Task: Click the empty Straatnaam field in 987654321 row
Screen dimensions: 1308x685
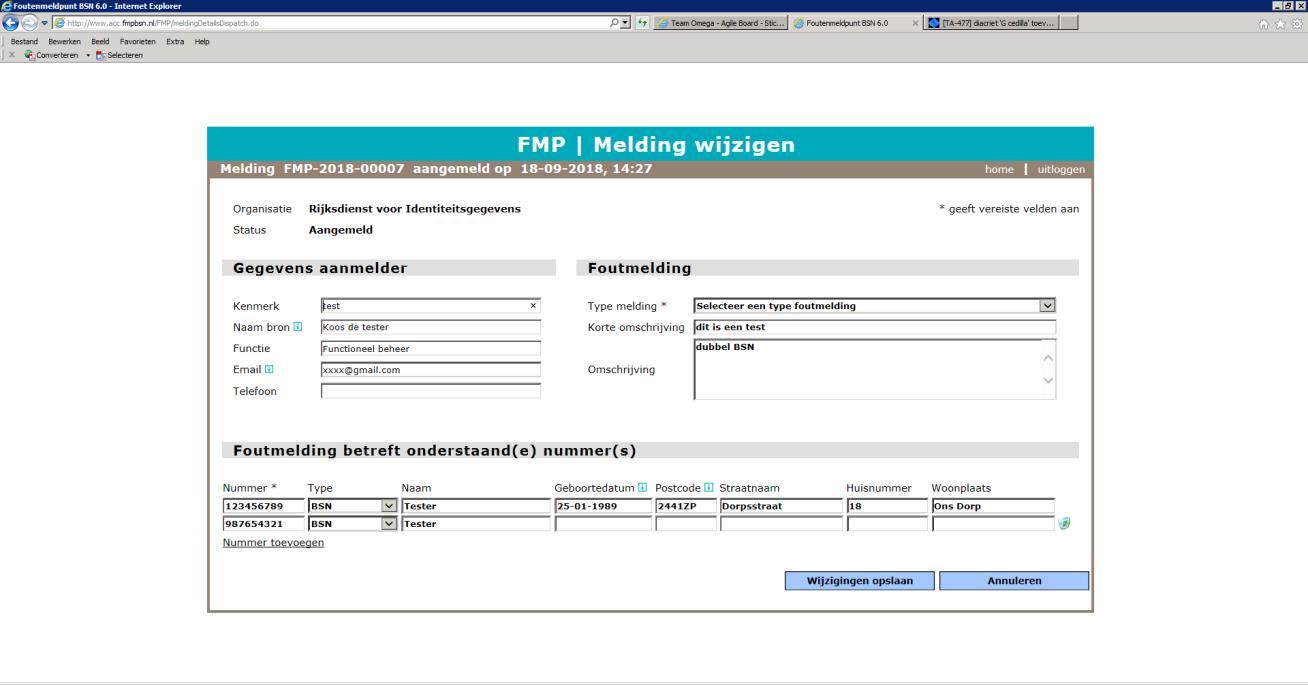Action: coord(781,524)
